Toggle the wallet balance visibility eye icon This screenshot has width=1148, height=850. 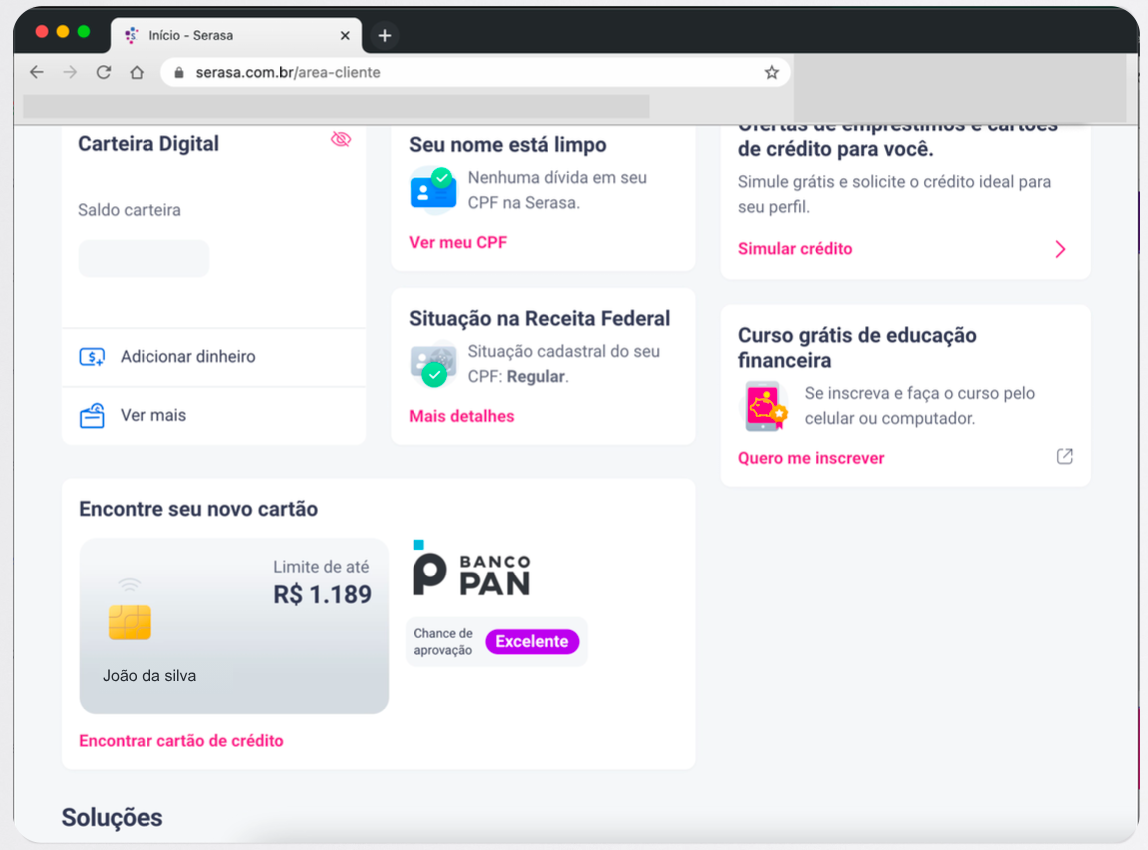341,139
